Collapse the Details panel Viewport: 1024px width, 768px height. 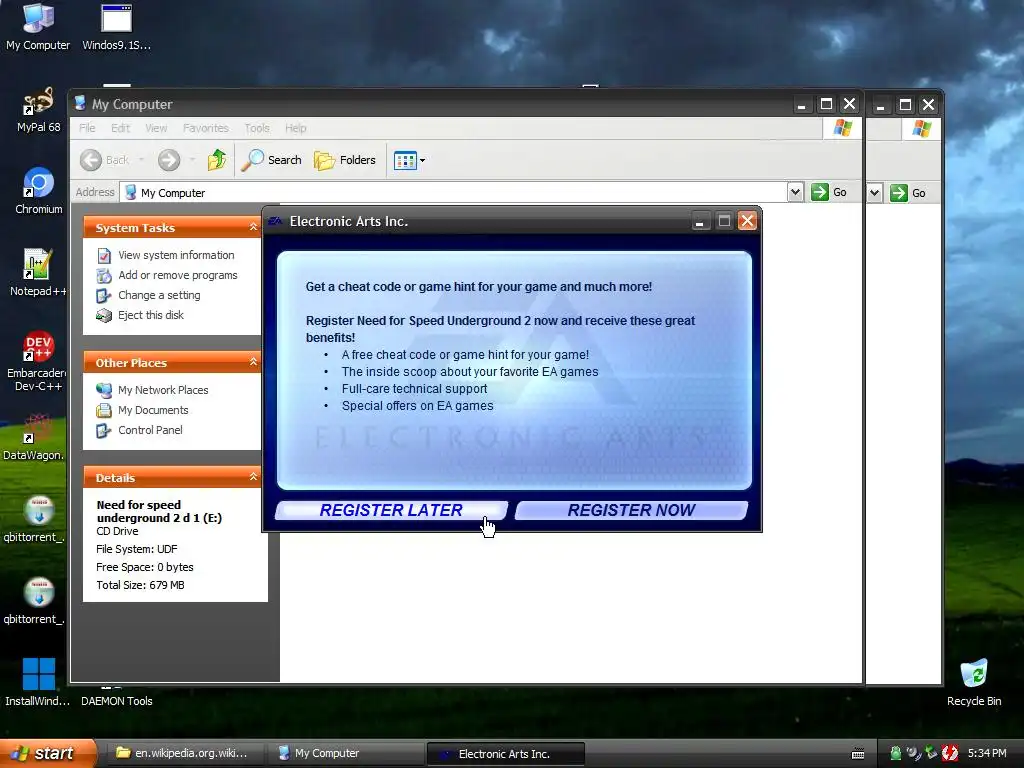click(253, 477)
